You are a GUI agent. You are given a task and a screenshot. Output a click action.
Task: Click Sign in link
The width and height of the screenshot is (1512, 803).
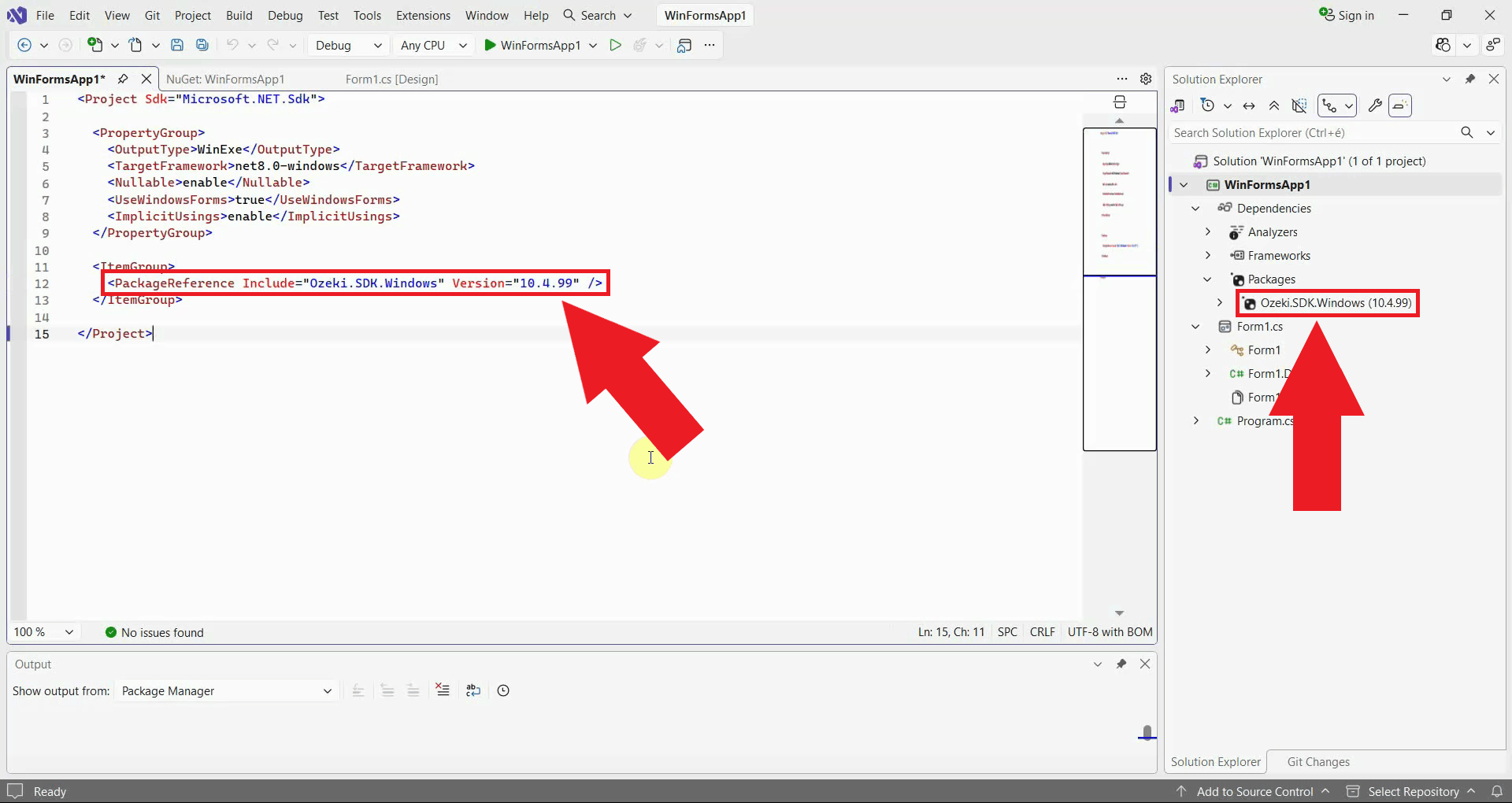click(1347, 15)
